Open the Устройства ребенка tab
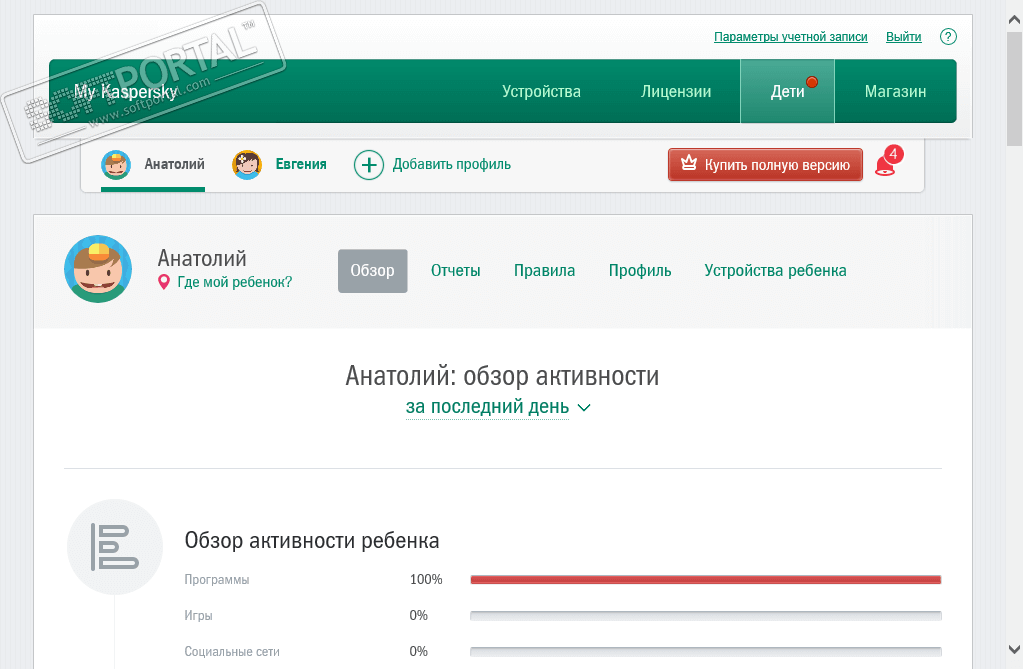Screen dimensions: 1023x669 [775, 271]
